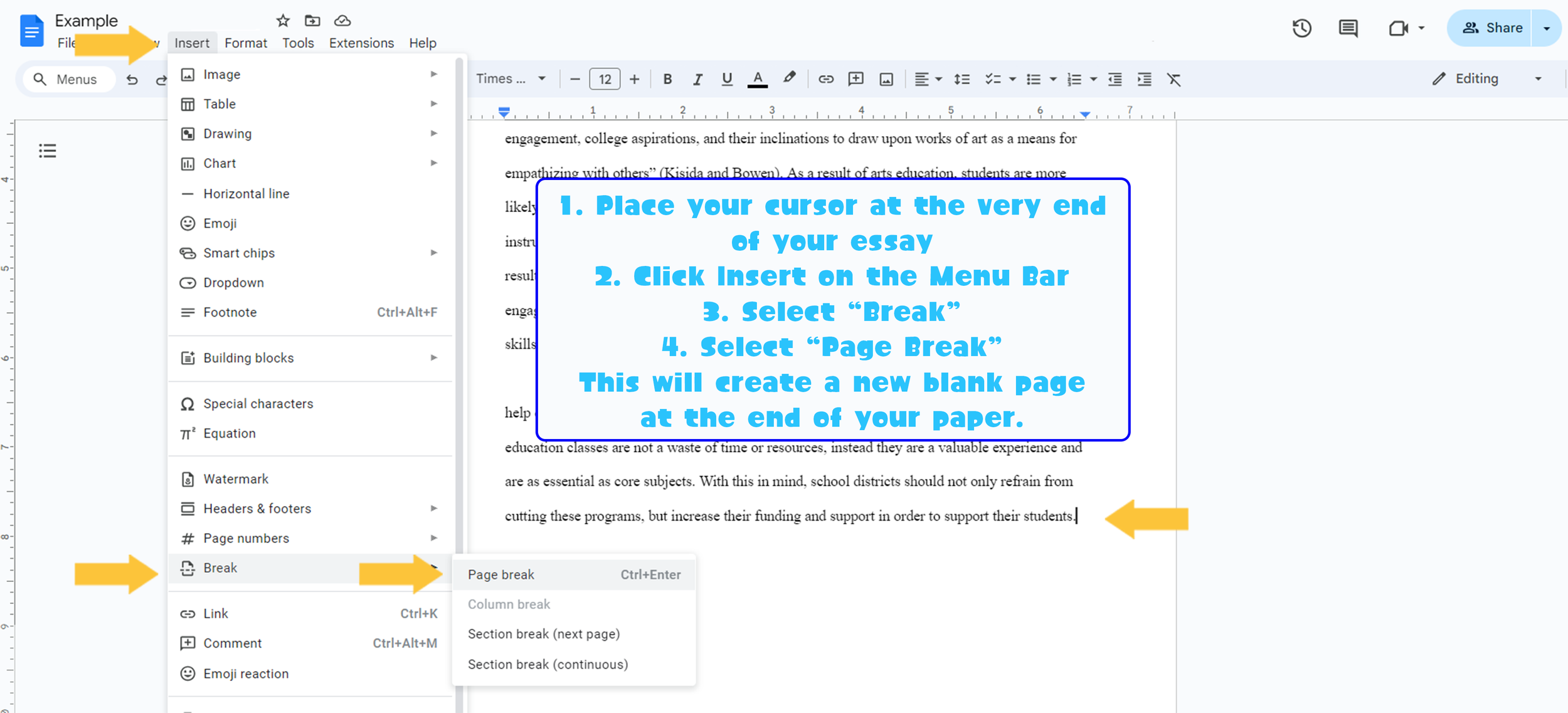Open the text color picker
Viewport: 1568px width, 713px height.
(x=757, y=79)
